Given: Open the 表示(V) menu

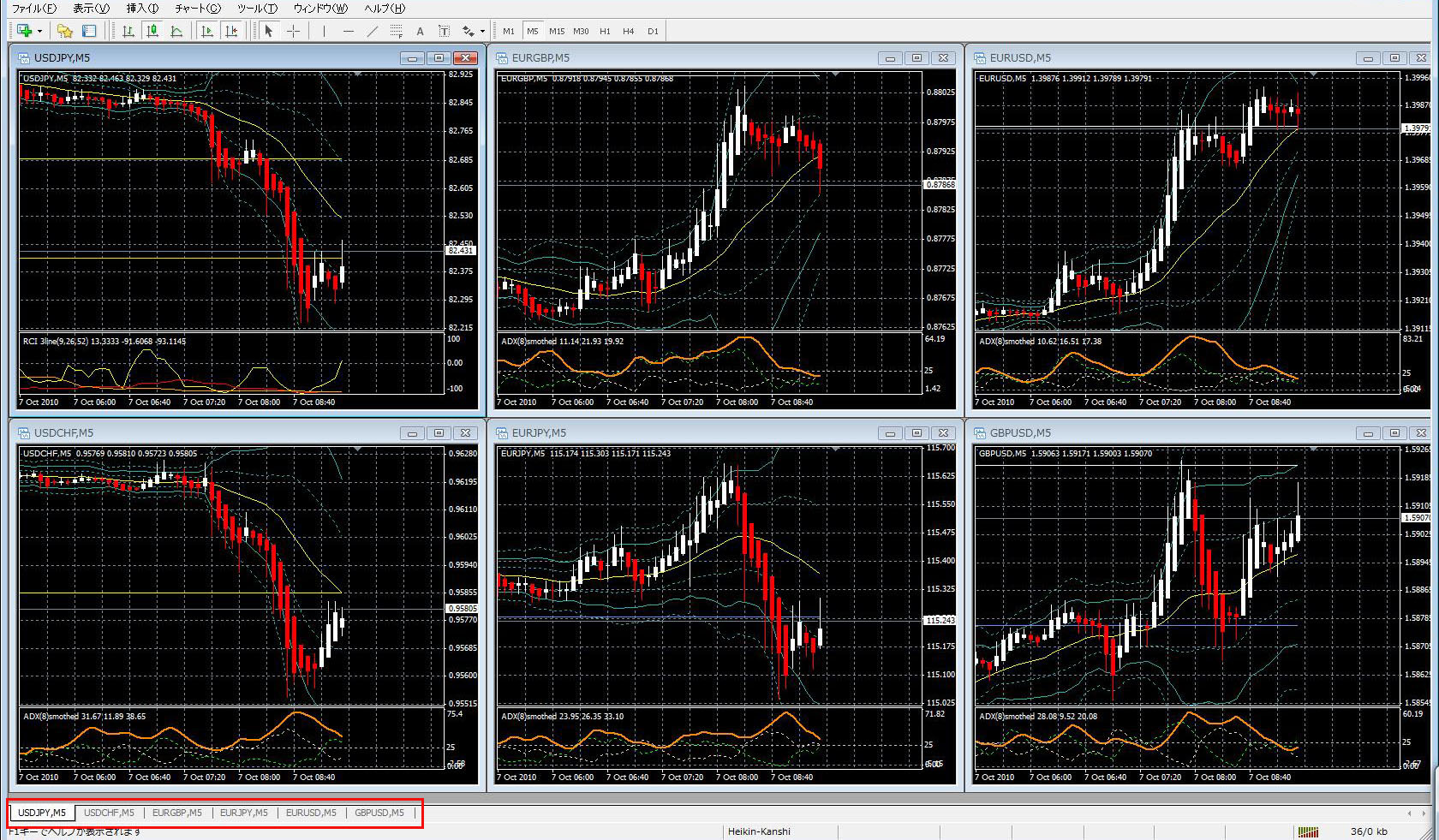Looking at the screenshot, I should [91, 9].
